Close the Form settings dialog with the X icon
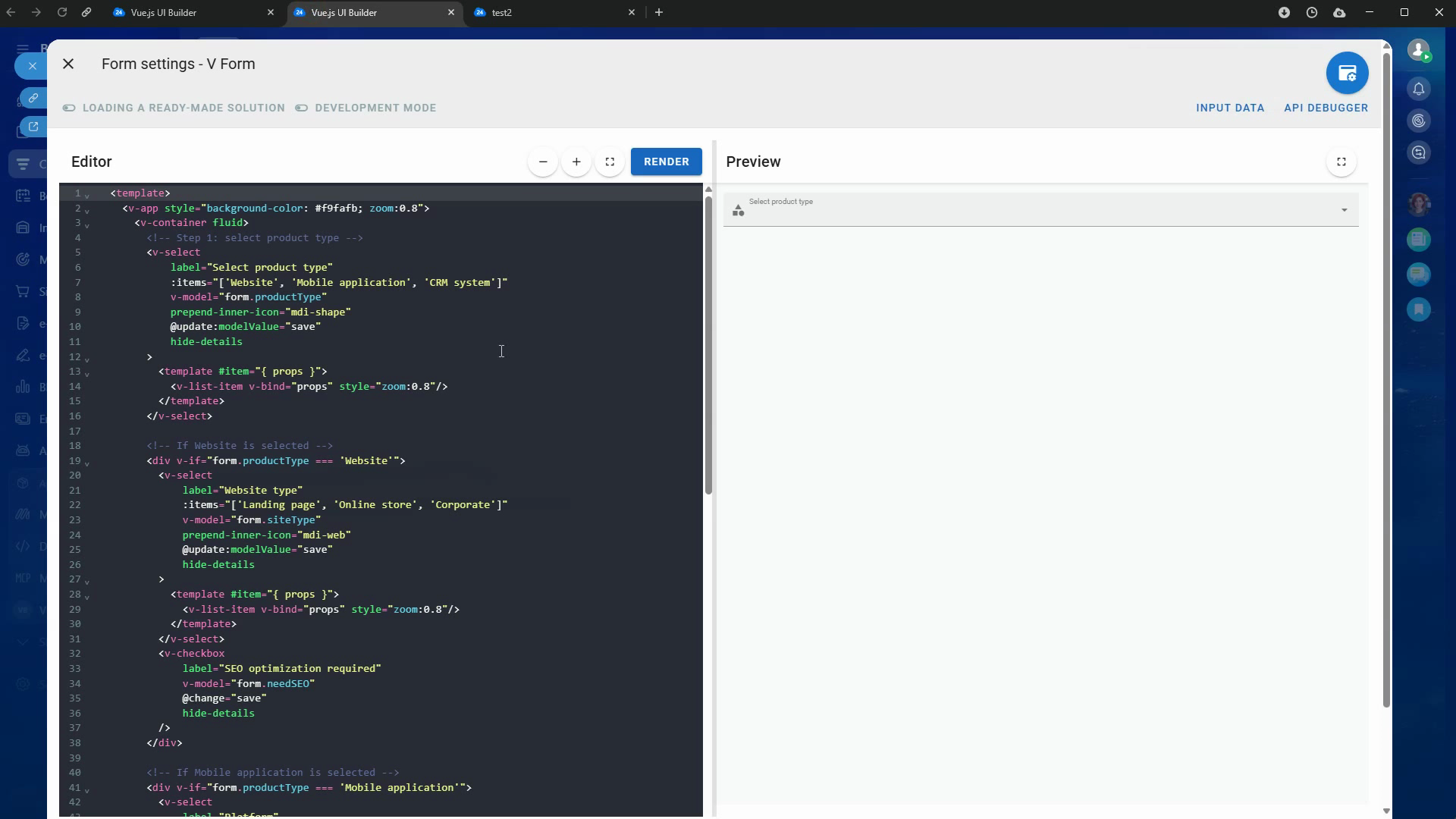1456x819 pixels. [x=68, y=64]
